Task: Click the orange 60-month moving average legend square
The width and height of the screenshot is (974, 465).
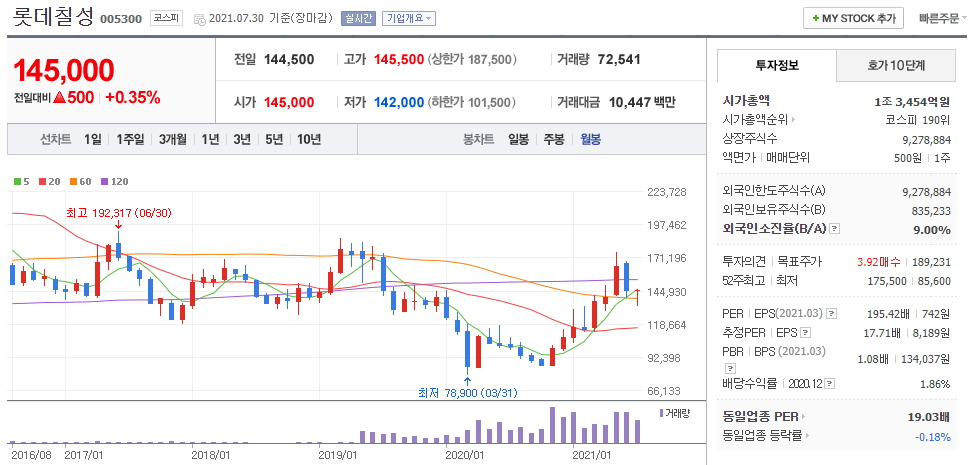Action: click(73, 182)
